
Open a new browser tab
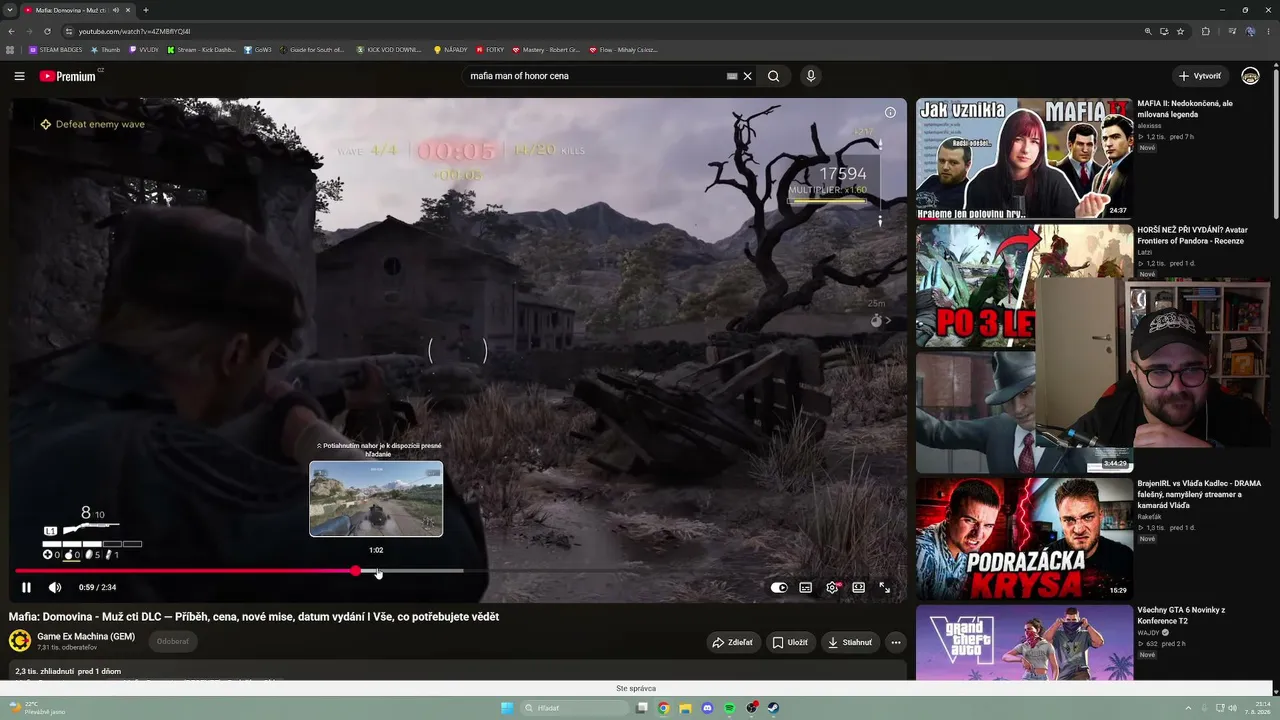pos(146,10)
